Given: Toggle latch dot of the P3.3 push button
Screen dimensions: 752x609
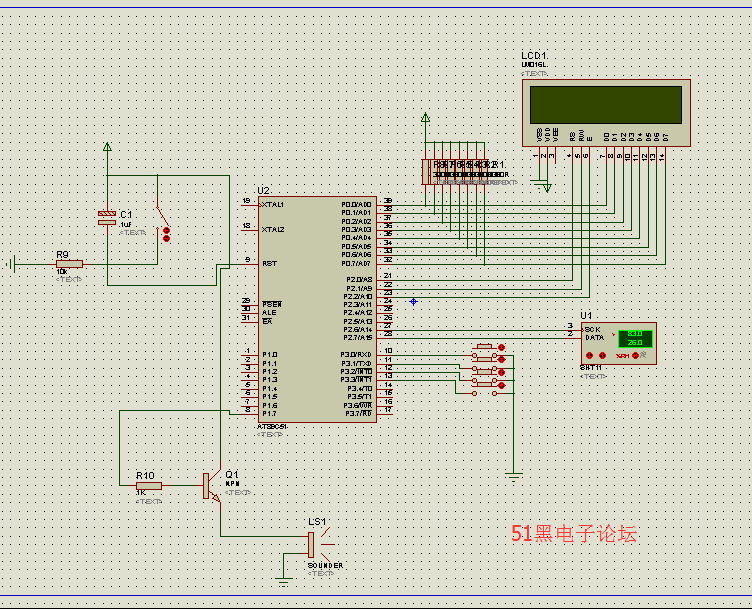Looking at the screenshot, I should pyautogui.click(x=502, y=385).
